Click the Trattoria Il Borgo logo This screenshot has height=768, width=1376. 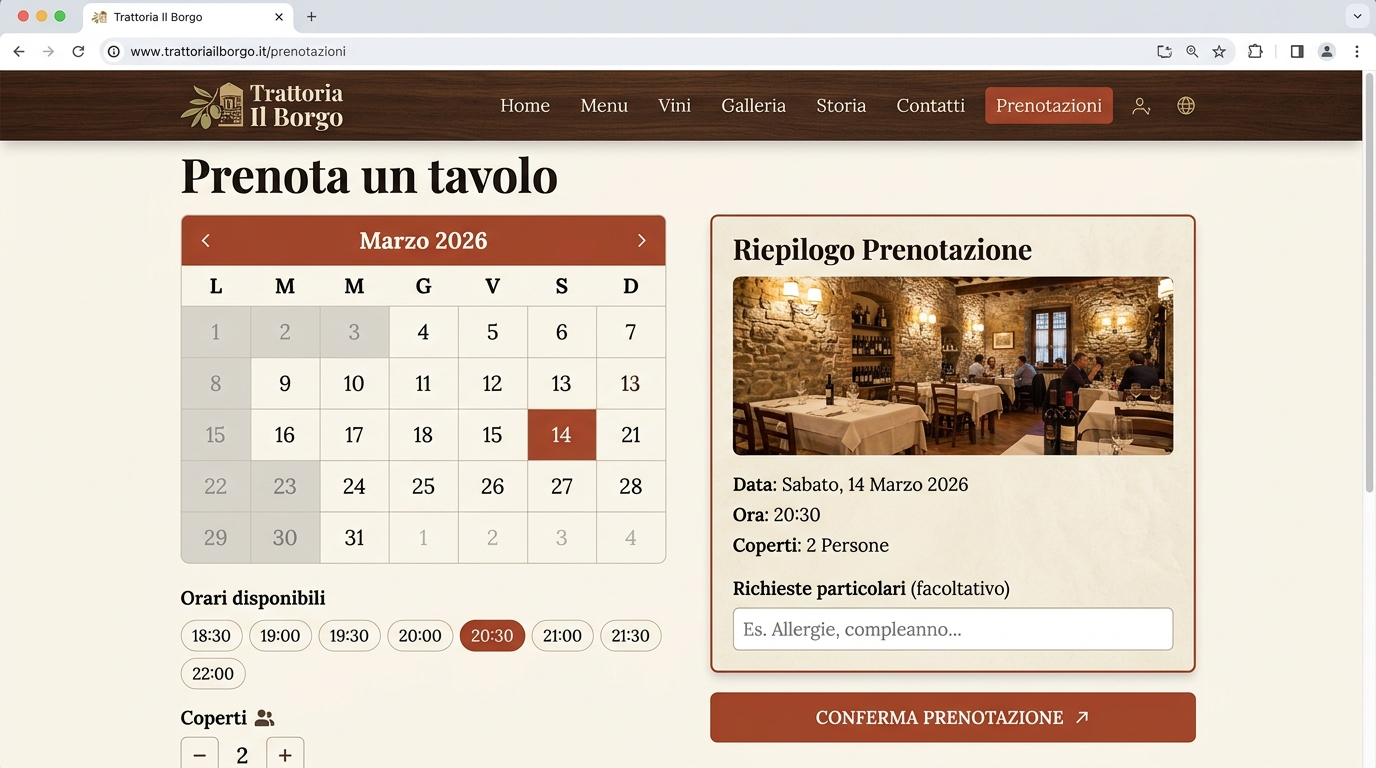pyautogui.click(x=262, y=106)
